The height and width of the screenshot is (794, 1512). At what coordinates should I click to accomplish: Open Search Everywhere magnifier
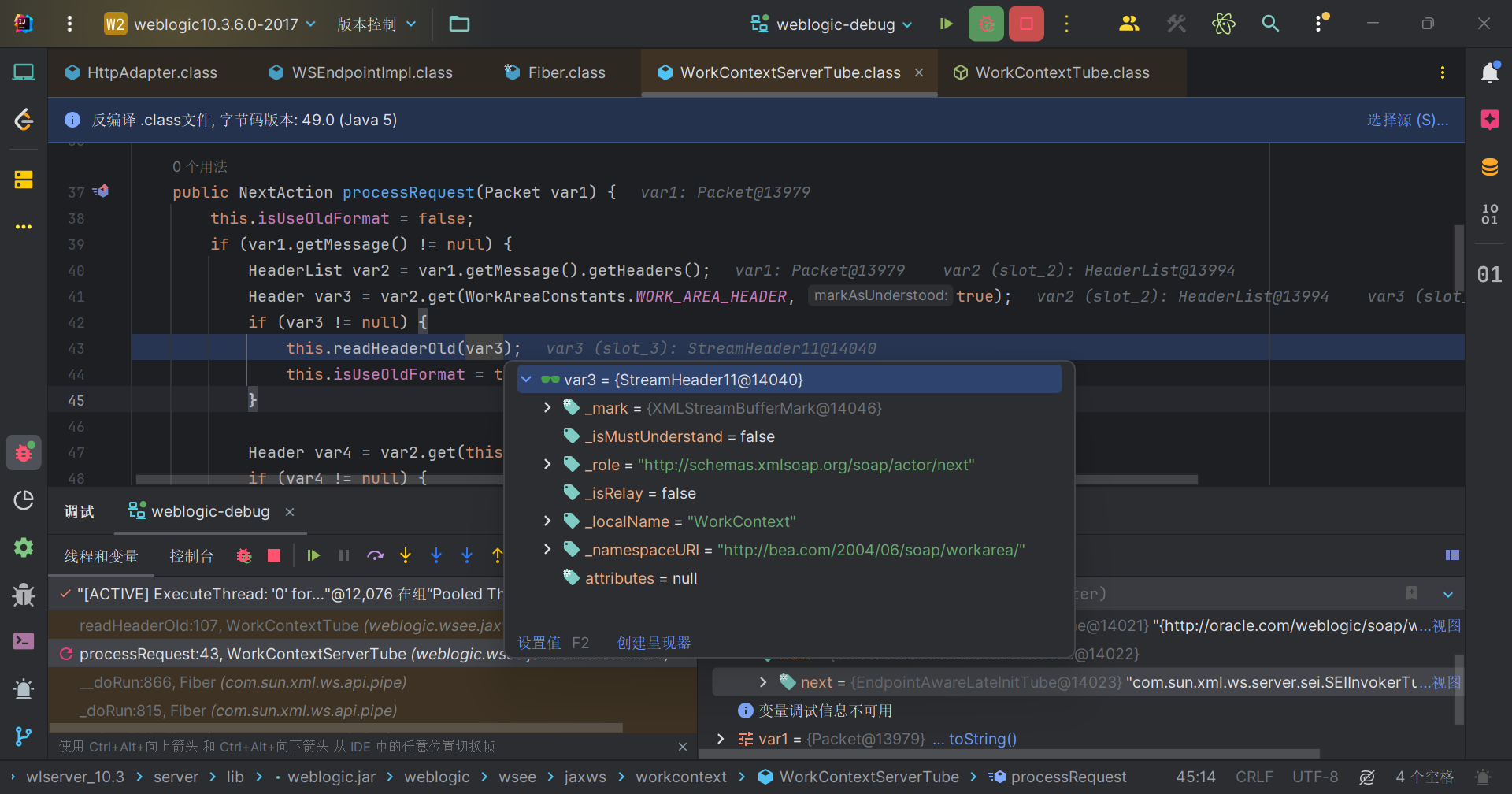tap(1270, 24)
